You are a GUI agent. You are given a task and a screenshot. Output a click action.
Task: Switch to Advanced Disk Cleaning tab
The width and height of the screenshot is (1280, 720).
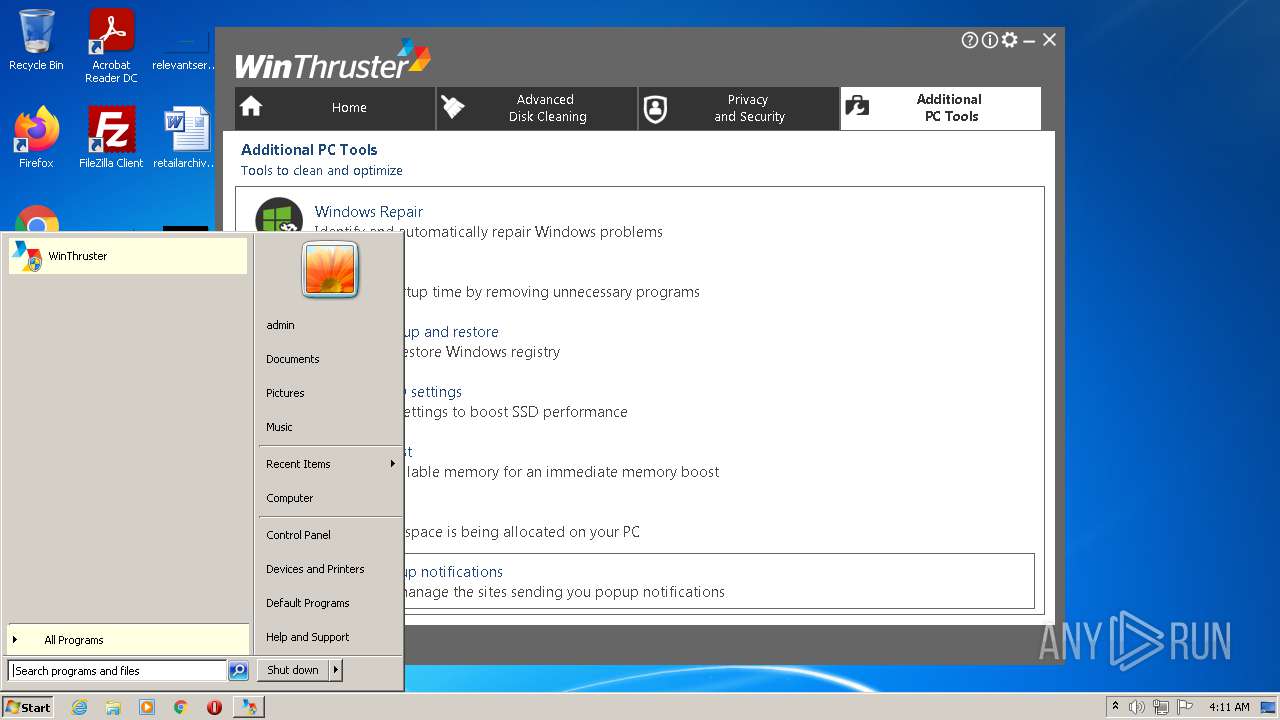point(537,108)
